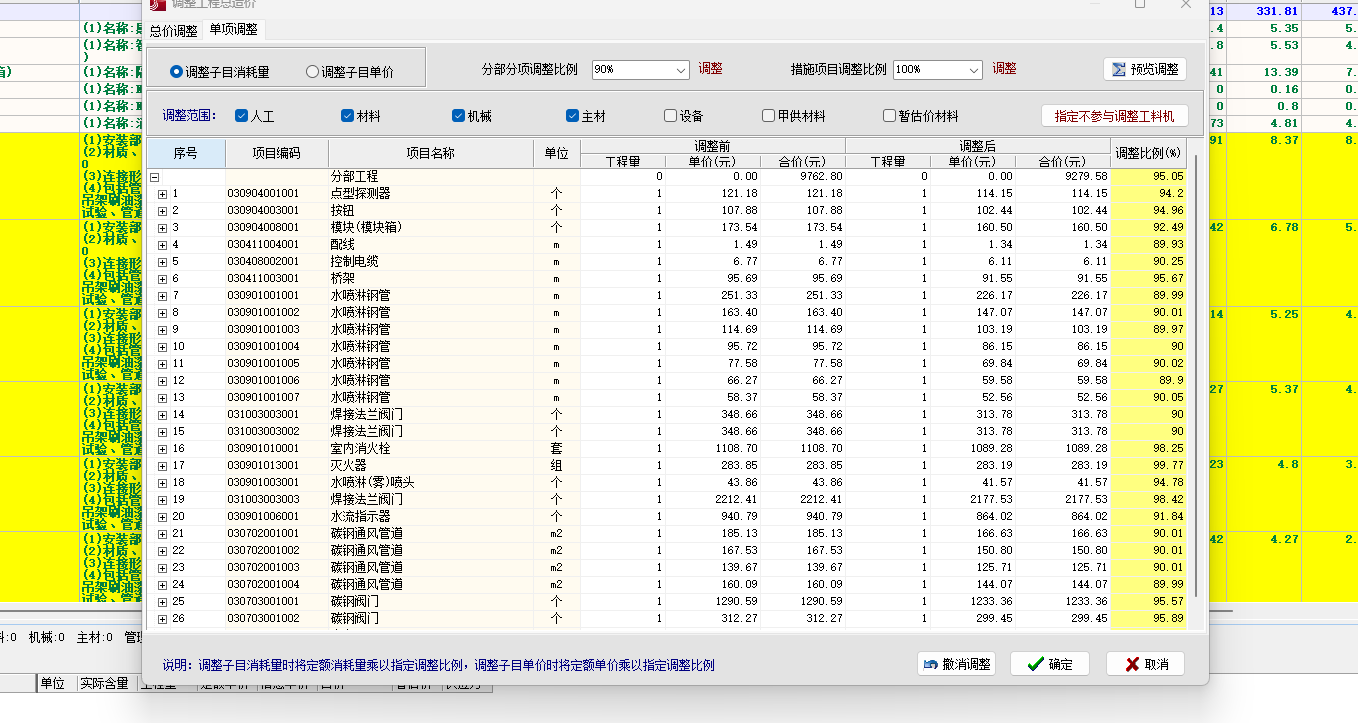Expand row 5 控制电缆
The height and width of the screenshot is (723, 1358).
163,262
